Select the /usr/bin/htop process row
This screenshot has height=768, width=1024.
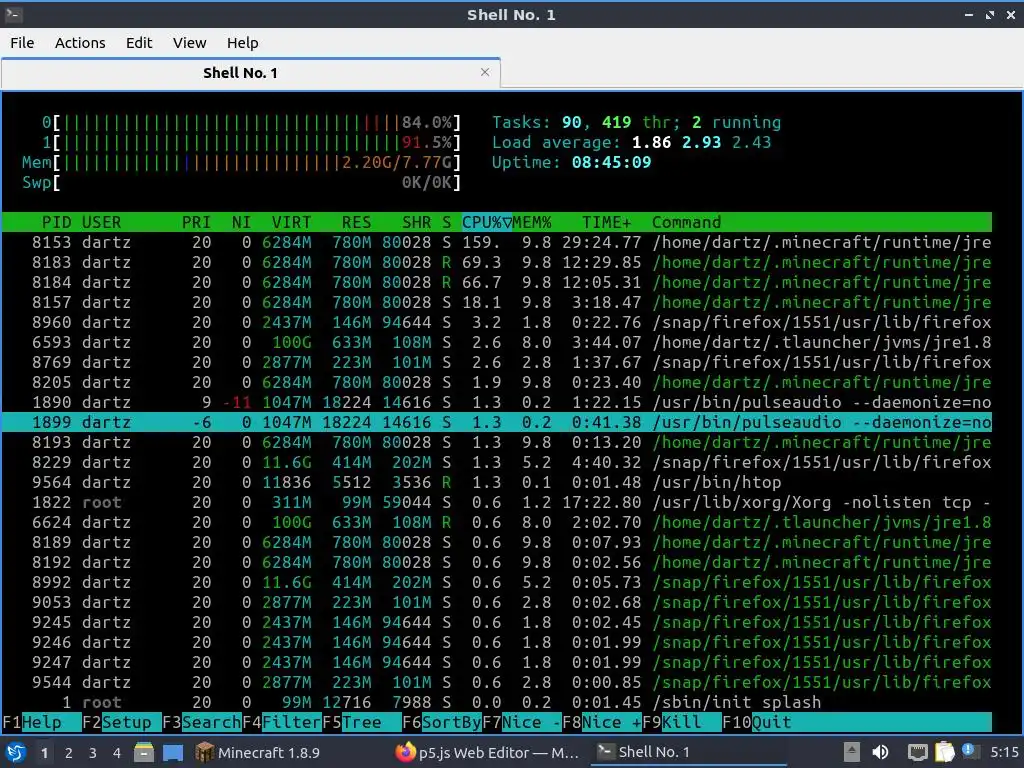click(x=497, y=483)
